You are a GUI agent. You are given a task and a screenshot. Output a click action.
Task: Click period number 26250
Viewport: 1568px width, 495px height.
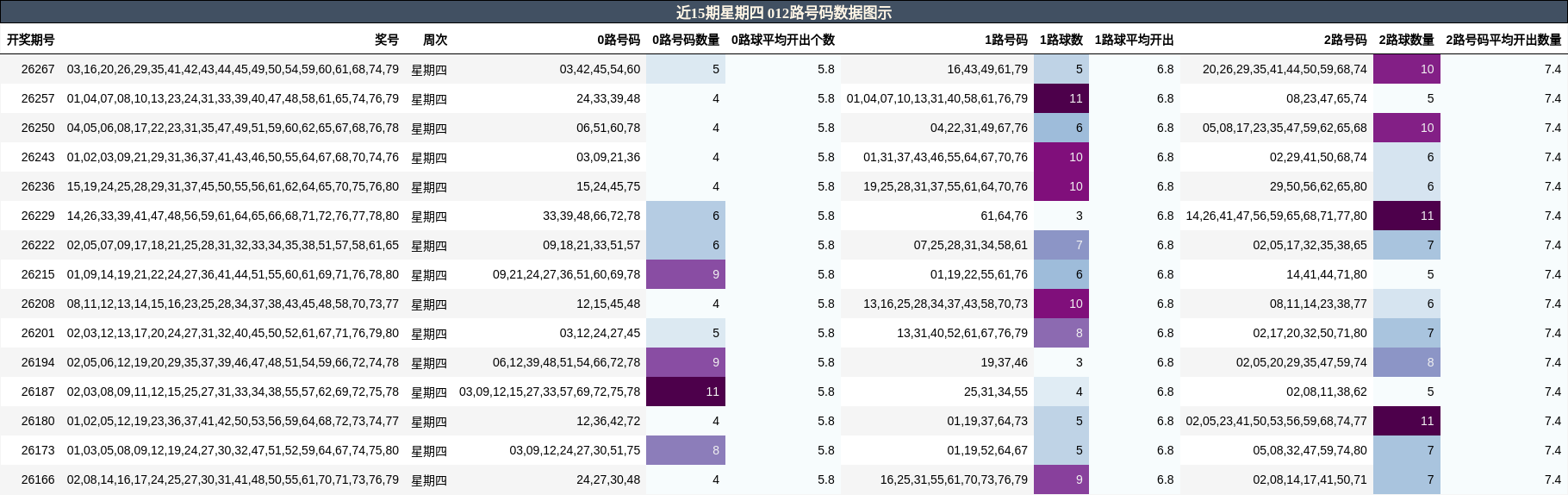38,128
